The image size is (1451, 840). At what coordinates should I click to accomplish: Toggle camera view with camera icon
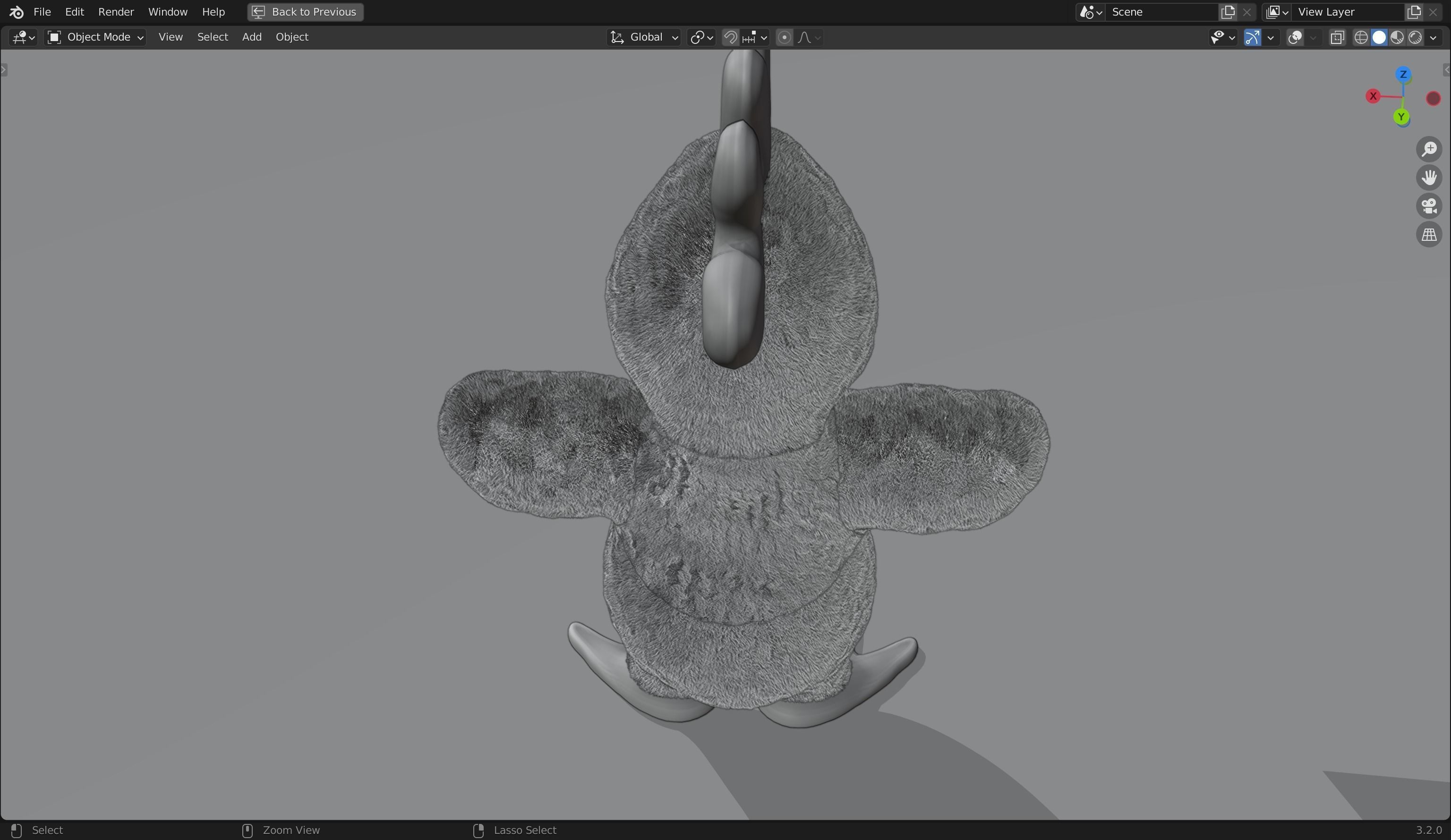[x=1428, y=206]
